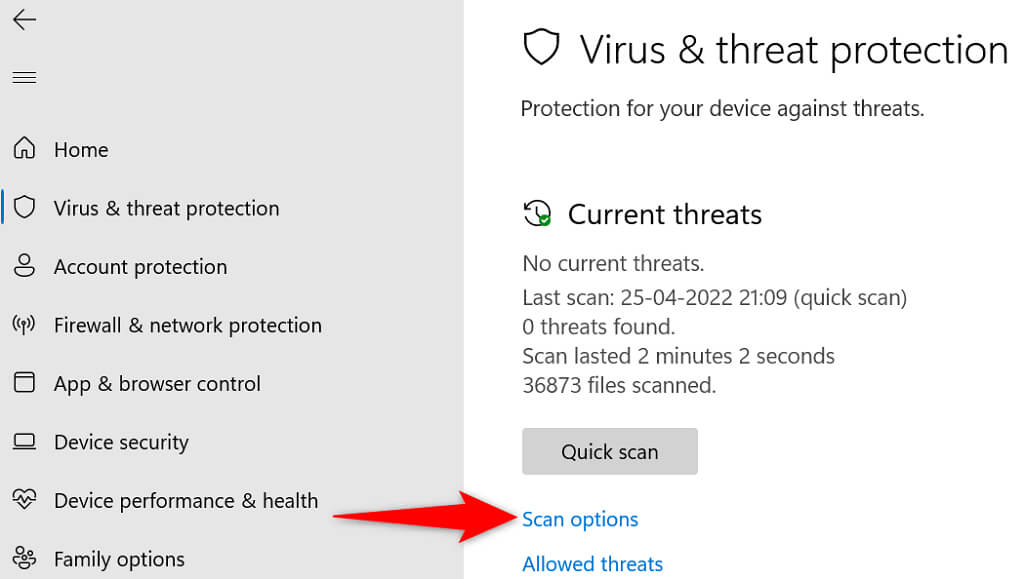1024x579 pixels.
Task: Go to App & browser control
Action: coord(156,384)
